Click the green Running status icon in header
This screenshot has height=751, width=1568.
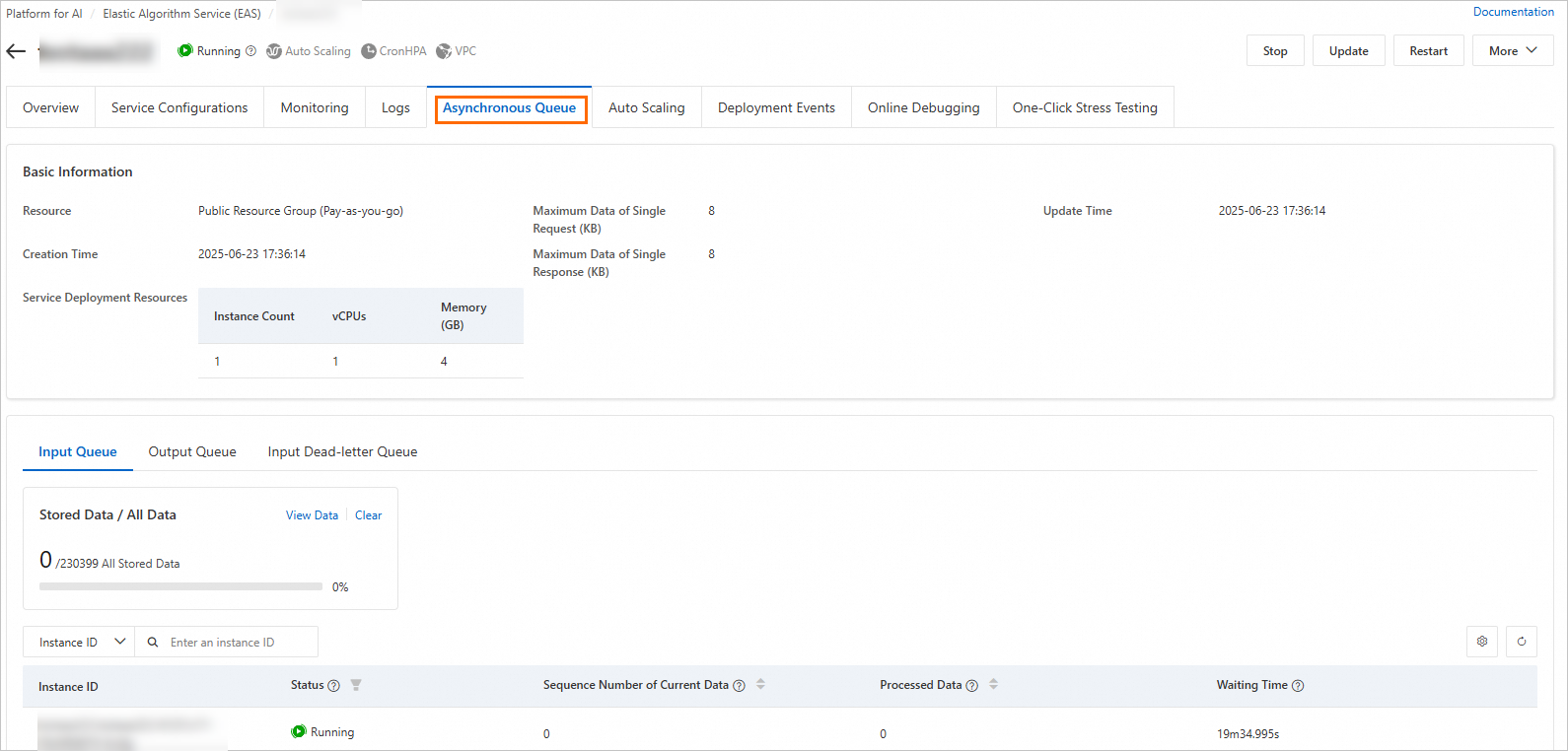(x=185, y=50)
